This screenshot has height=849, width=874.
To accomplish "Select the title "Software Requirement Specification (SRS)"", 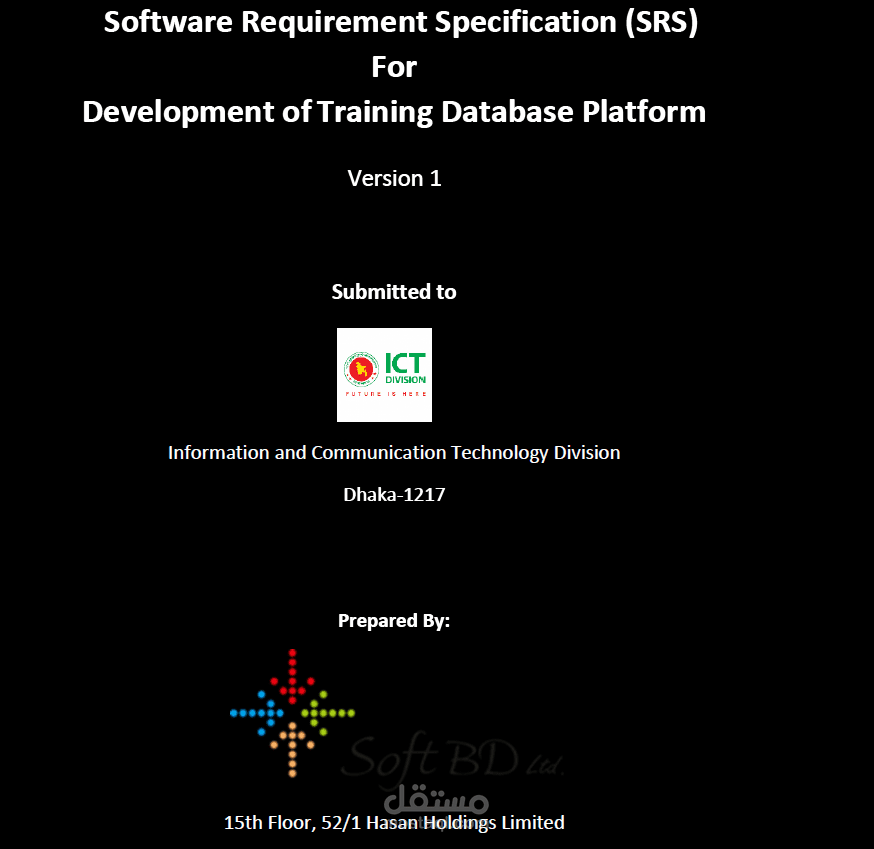I will [x=401, y=23].
